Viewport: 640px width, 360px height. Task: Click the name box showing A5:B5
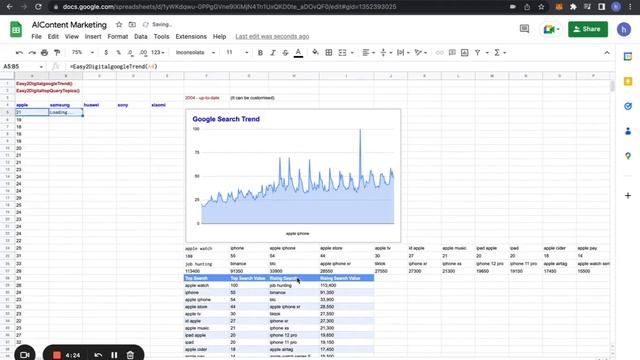point(23,66)
